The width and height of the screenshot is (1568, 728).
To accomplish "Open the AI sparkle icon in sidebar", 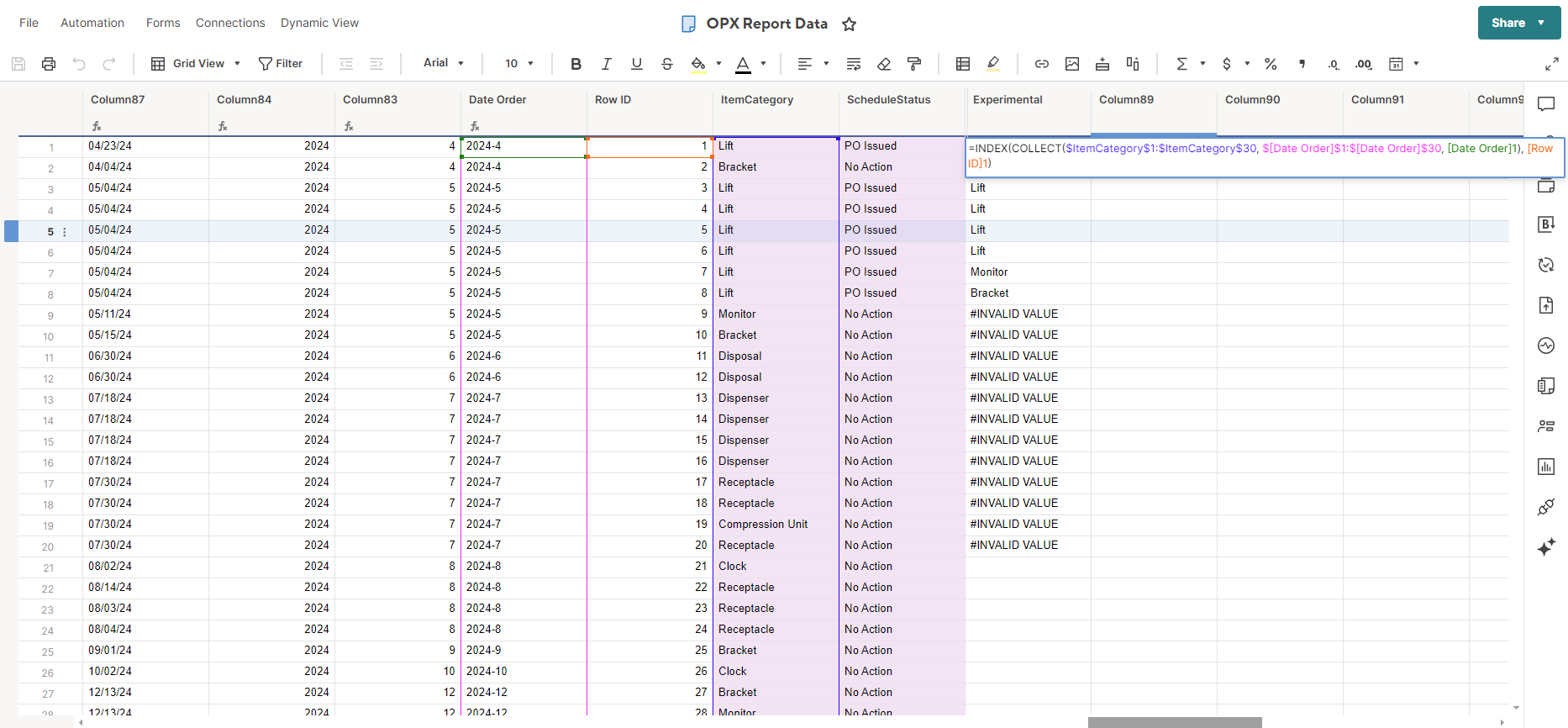I will [x=1546, y=547].
